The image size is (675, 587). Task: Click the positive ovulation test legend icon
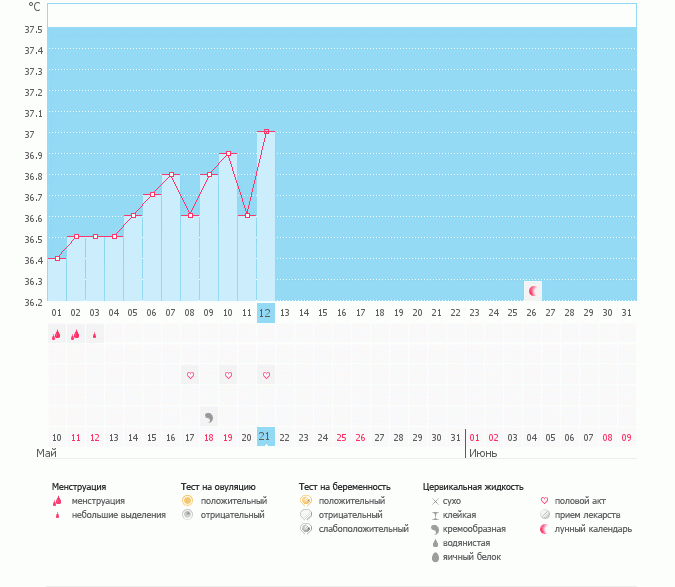187,500
